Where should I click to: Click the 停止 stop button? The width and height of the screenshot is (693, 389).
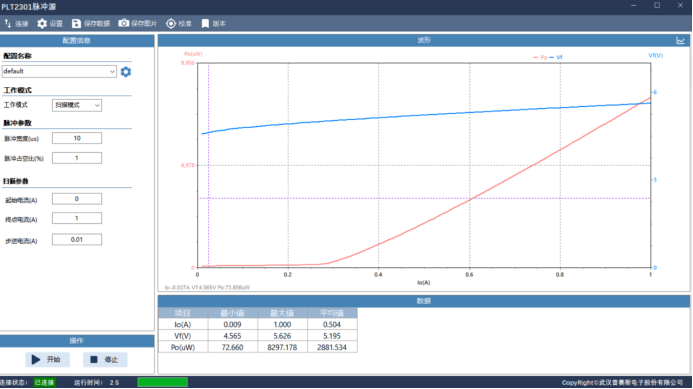pyautogui.click(x=105, y=359)
